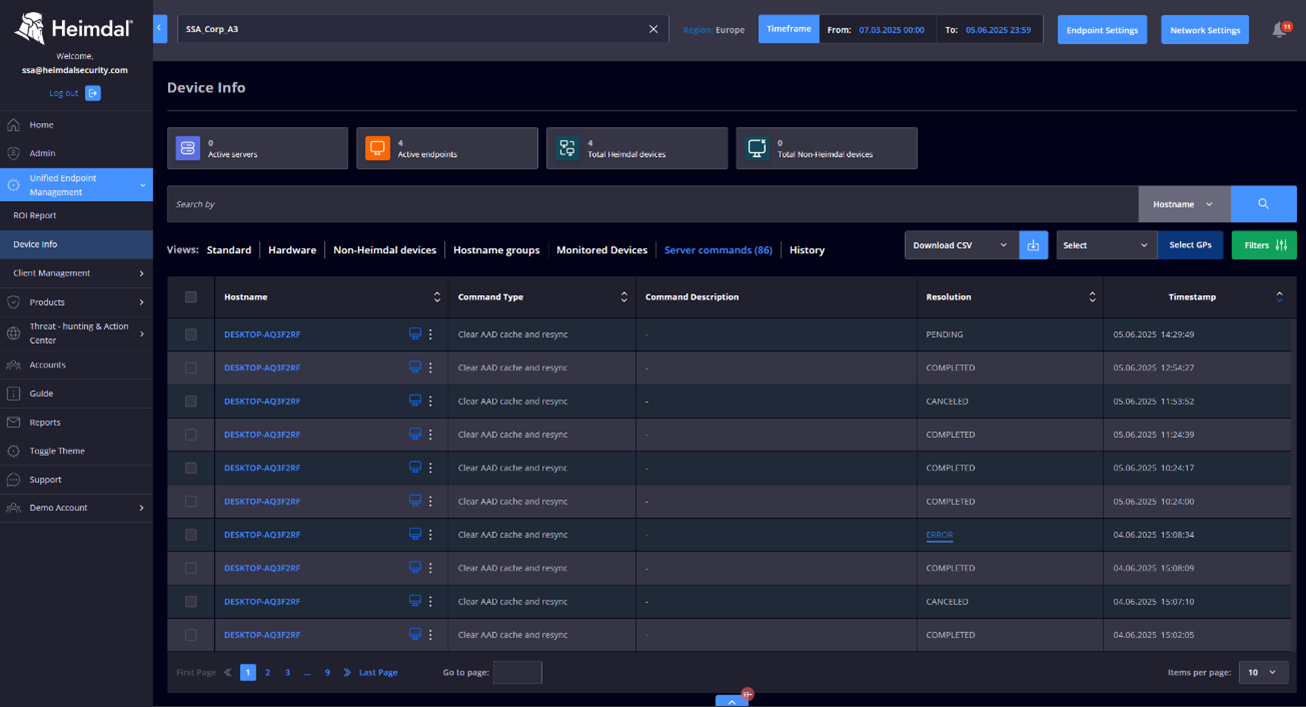Click the Total Heimdal devices icon
This screenshot has width=1306, height=707.
tap(567, 148)
